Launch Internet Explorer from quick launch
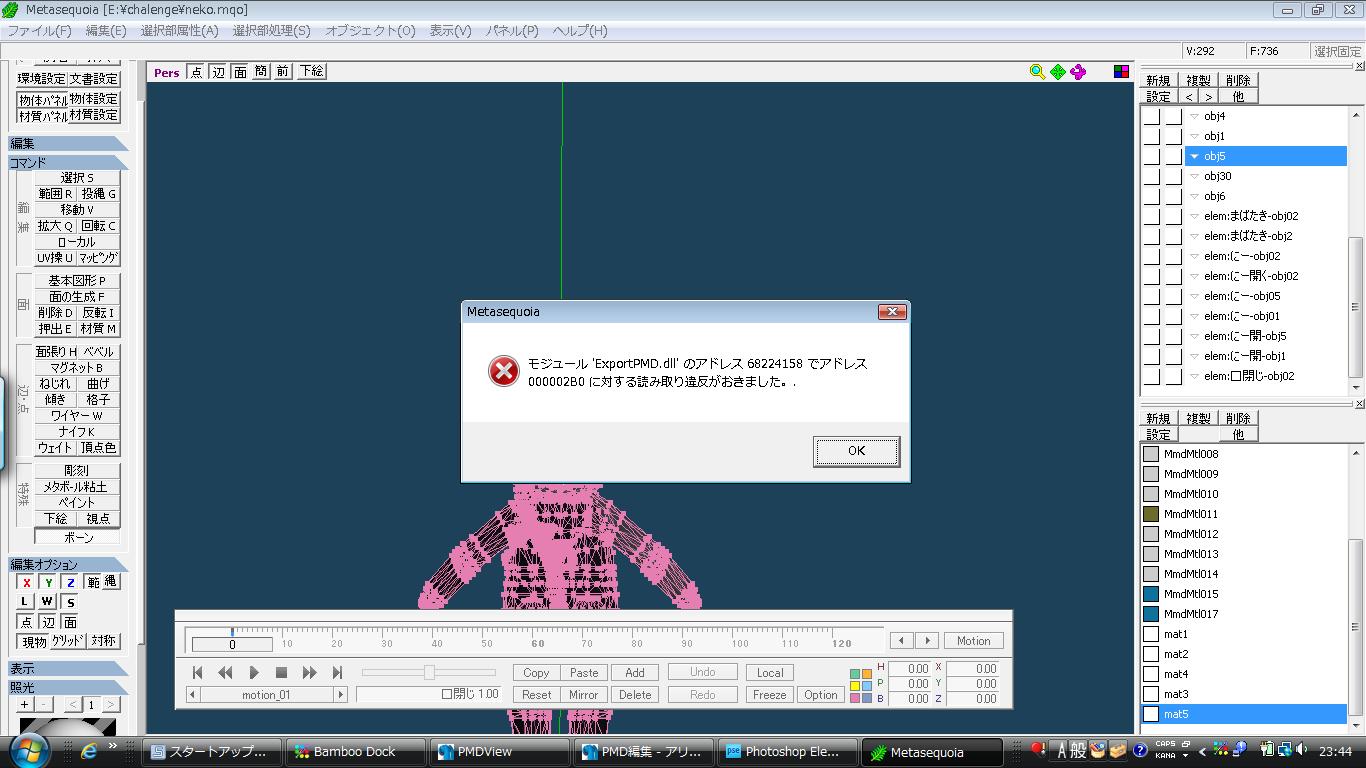The image size is (1366, 768). click(x=89, y=751)
